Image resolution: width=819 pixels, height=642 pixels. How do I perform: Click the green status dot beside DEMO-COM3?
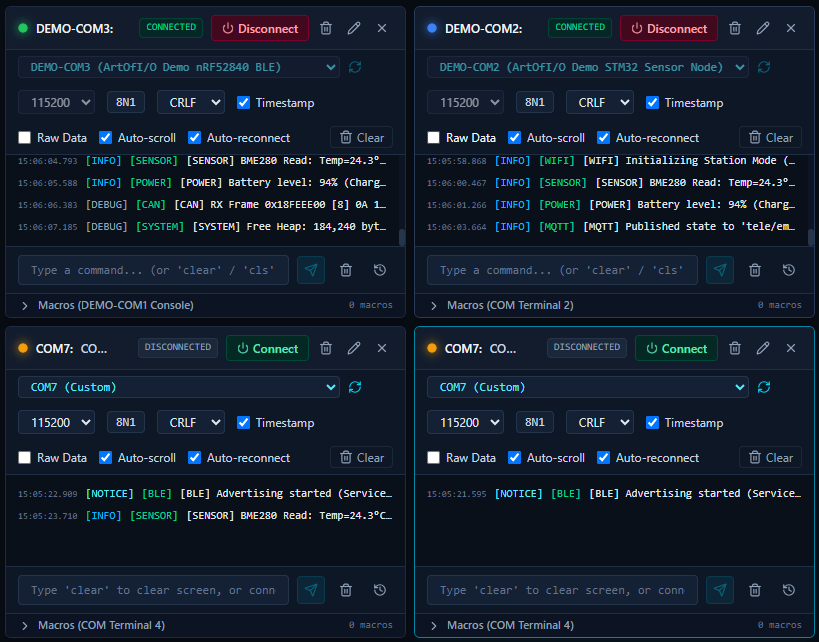click(x=23, y=28)
